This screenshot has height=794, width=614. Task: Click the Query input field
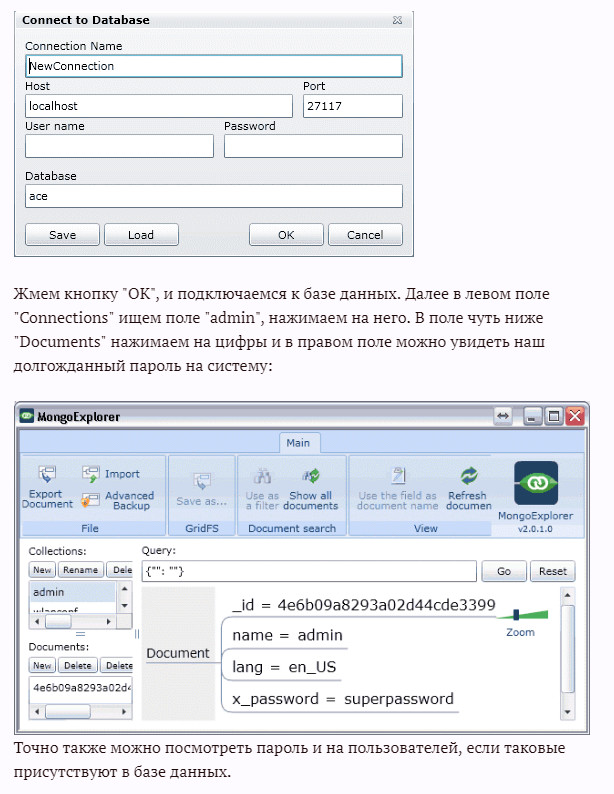tap(308, 571)
